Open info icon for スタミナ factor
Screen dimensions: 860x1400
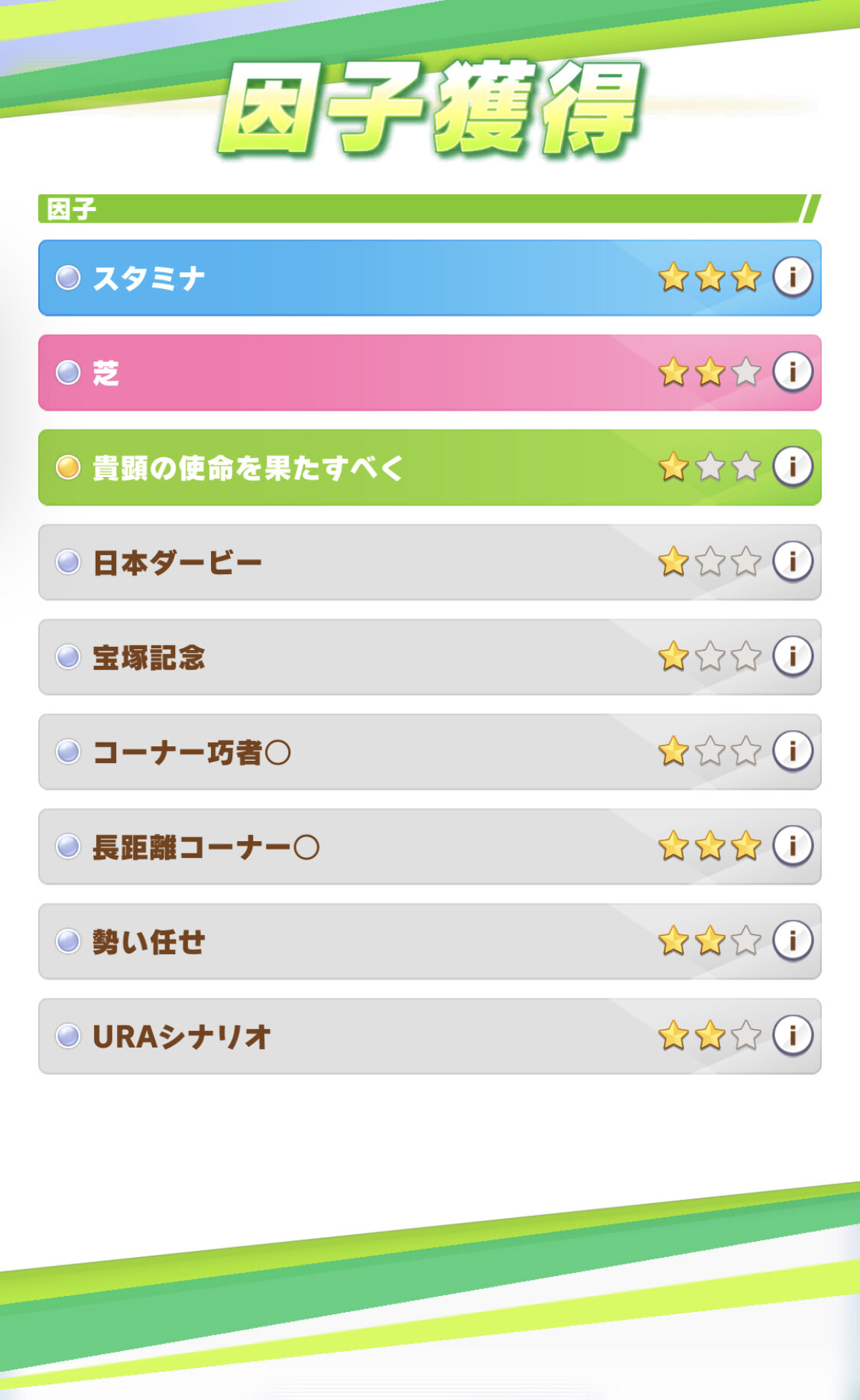[792, 277]
